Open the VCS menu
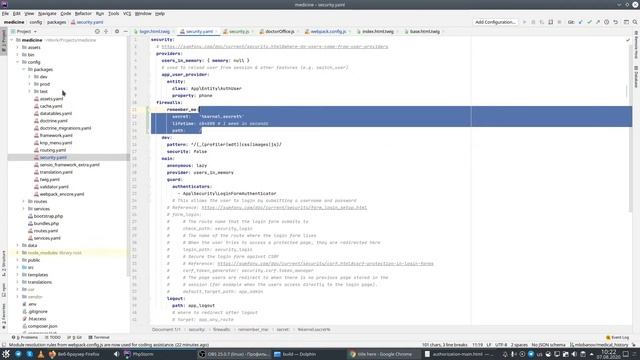Viewport: 640px width, 360px height. (x=127, y=13)
